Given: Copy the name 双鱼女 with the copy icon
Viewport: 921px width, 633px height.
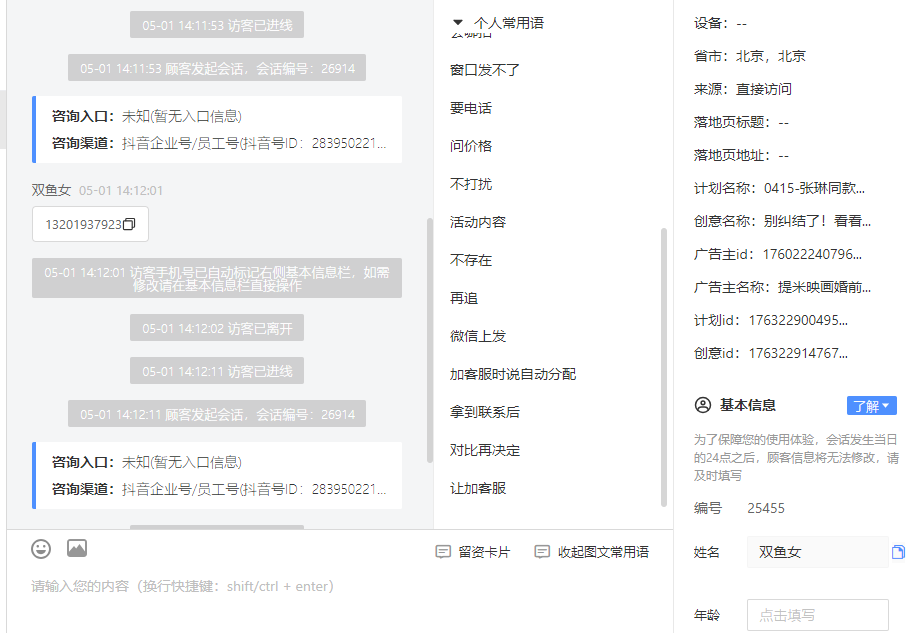Looking at the screenshot, I should [898, 552].
